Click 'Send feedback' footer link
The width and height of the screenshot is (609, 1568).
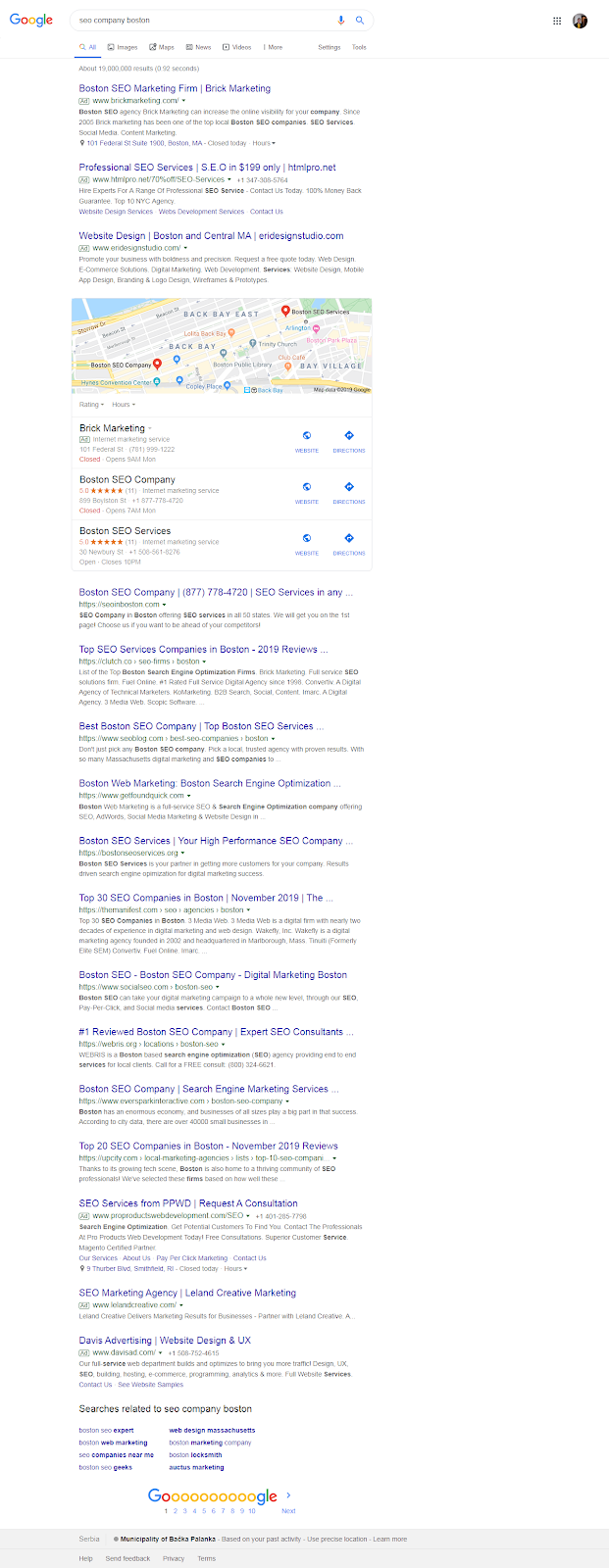point(128,1558)
